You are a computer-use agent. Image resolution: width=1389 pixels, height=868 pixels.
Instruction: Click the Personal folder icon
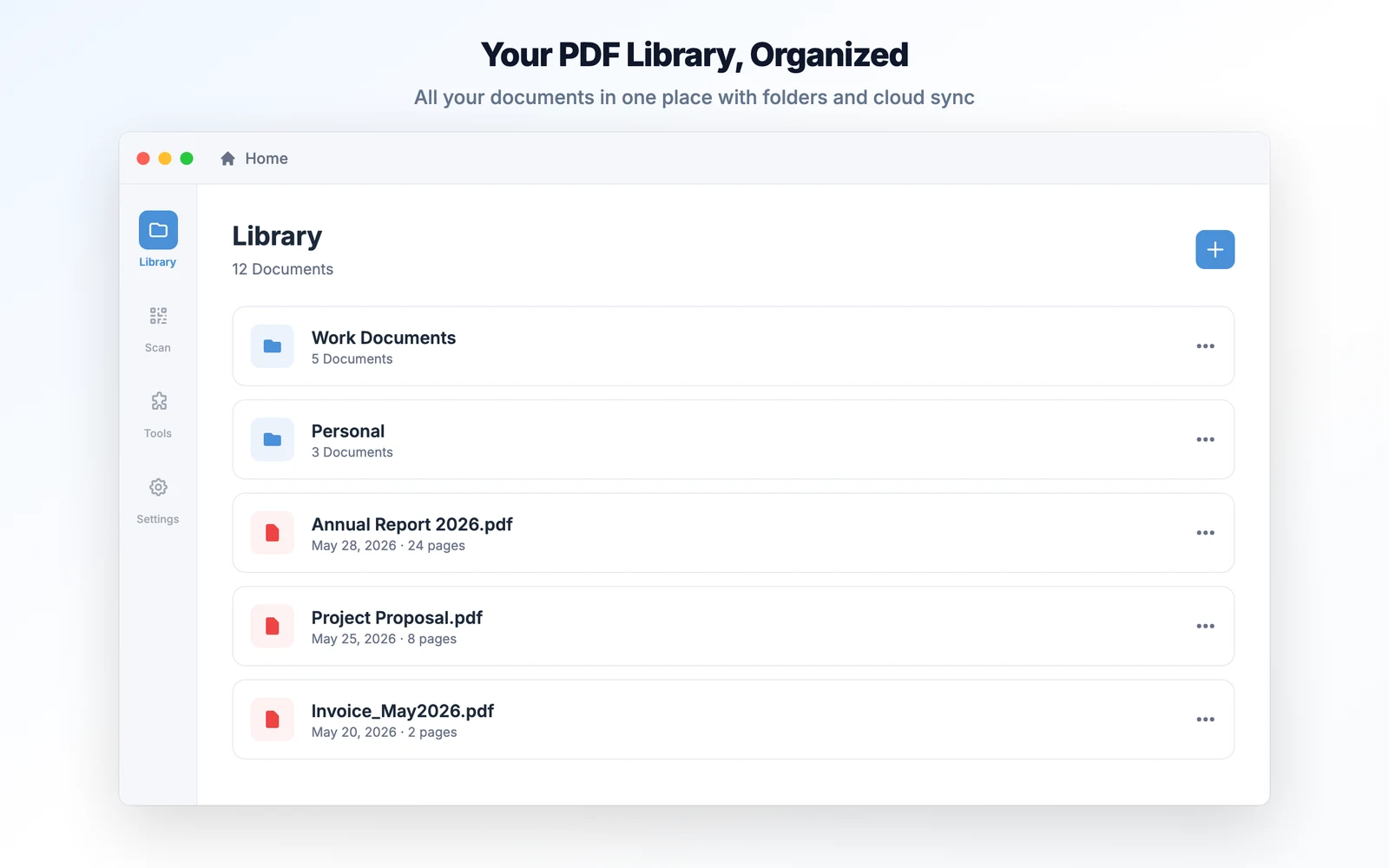click(273, 439)
